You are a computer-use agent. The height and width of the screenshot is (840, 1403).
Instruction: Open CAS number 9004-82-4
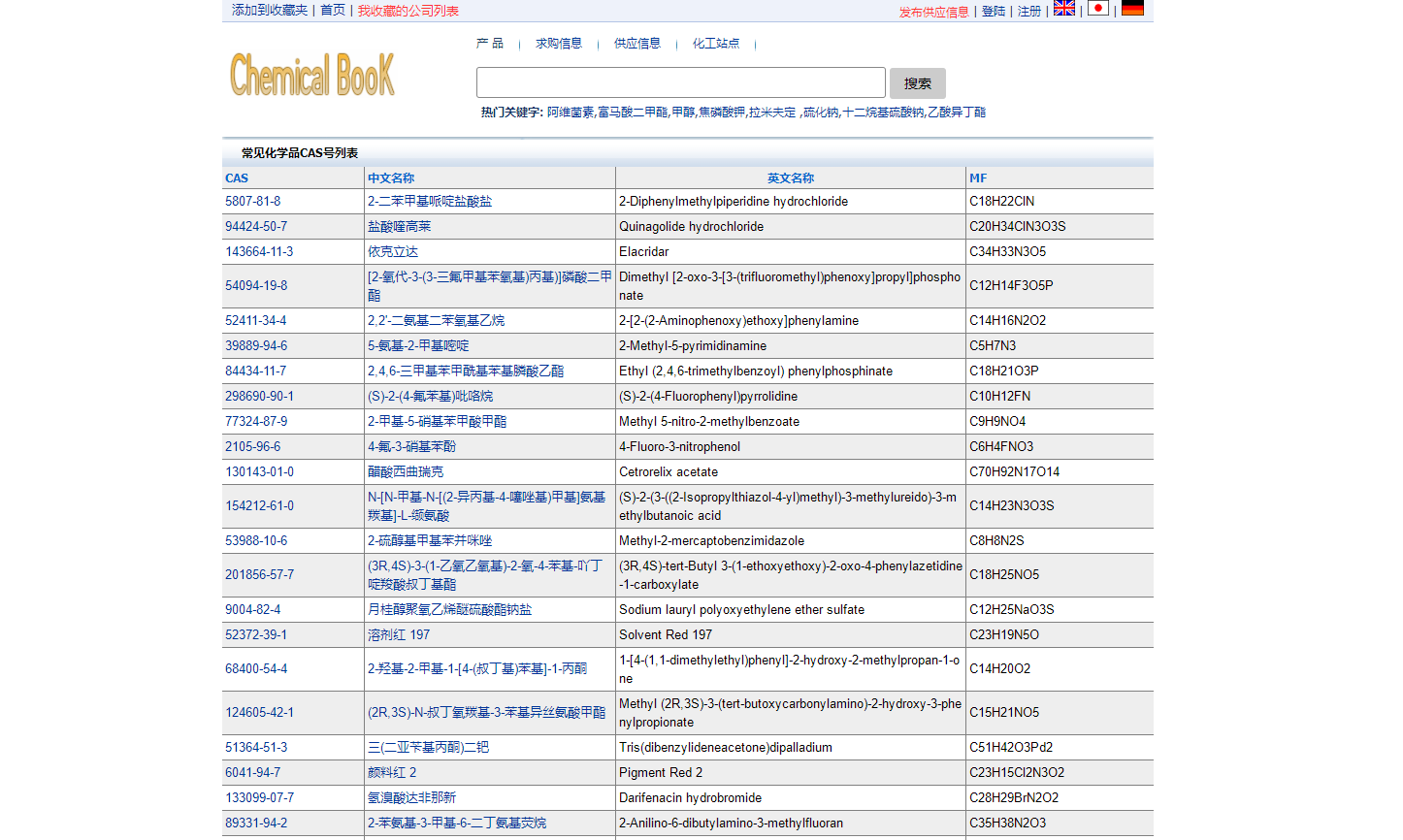click(252, 610)
